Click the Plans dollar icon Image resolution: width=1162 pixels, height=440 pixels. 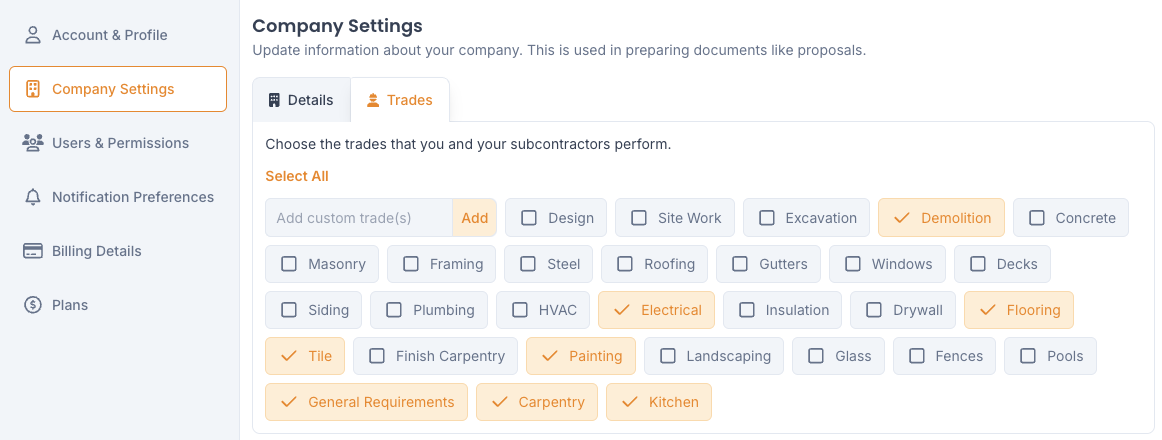(x=33, y=305)
